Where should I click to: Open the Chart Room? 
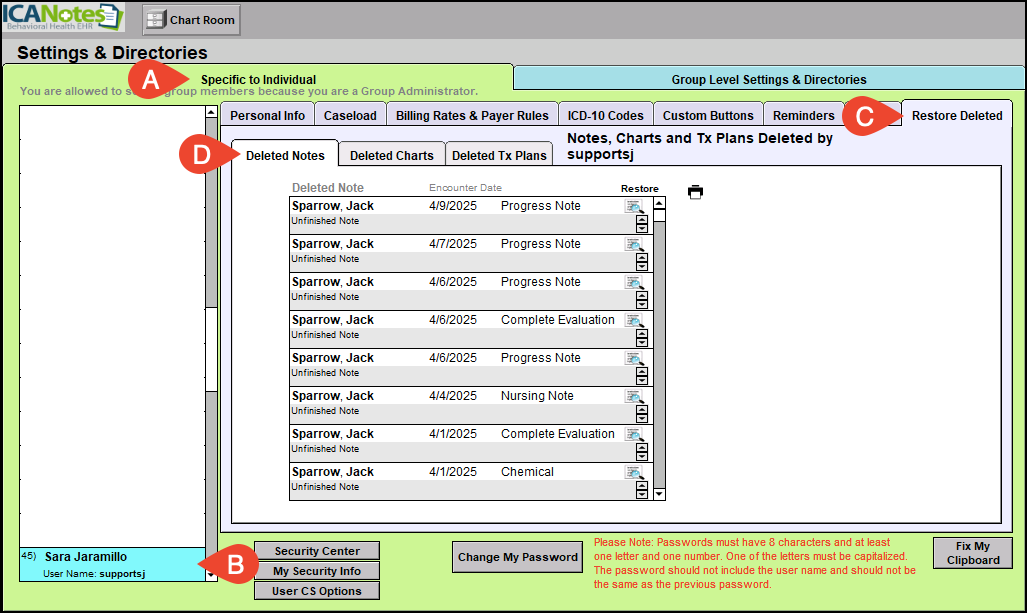(x=191, y=19)
